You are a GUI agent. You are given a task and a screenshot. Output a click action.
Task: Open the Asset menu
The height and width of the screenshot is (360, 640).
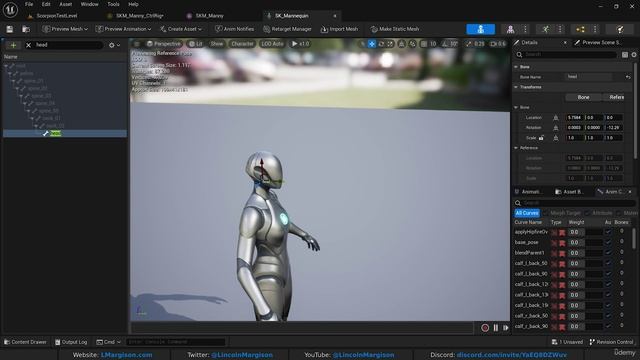tap(65, 4)
